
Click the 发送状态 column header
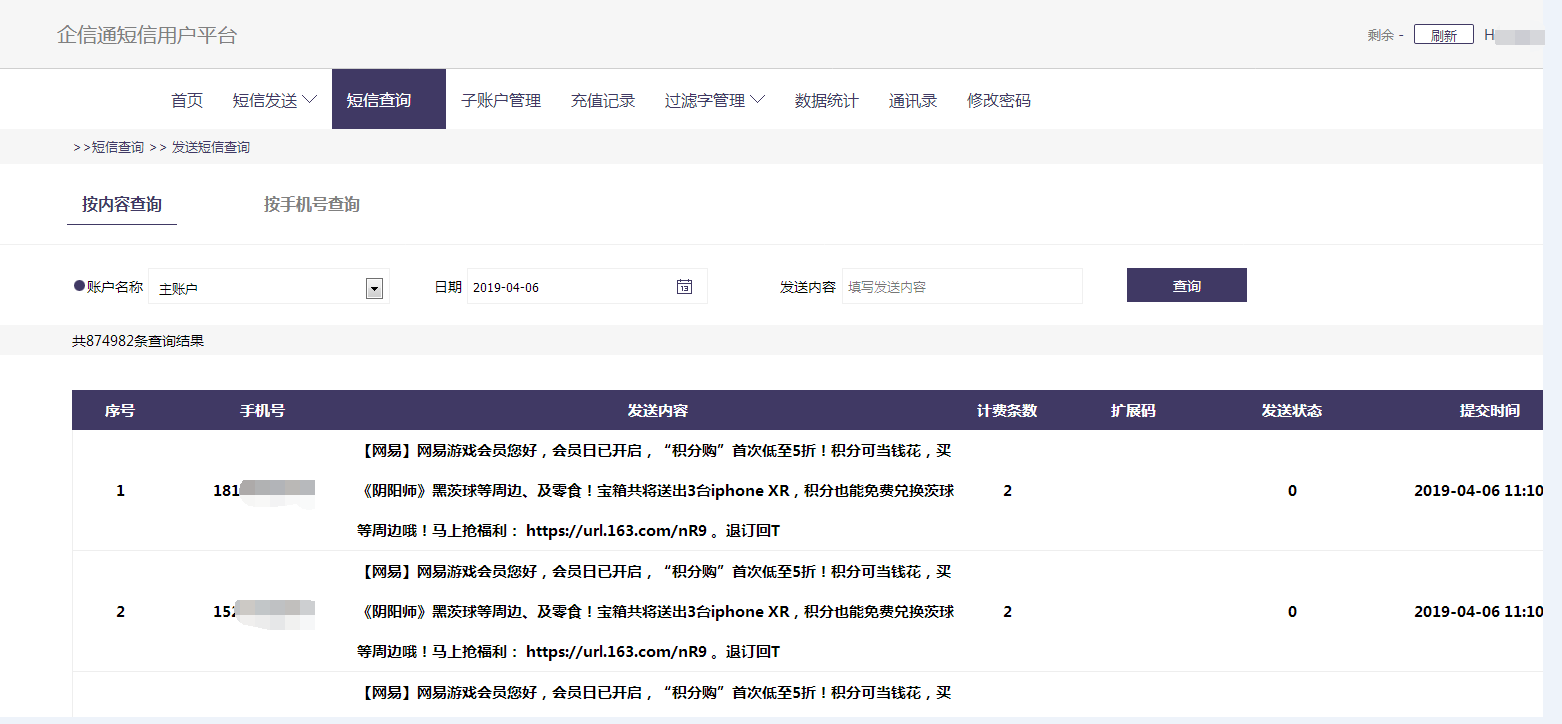click(x=1291, y=411)
